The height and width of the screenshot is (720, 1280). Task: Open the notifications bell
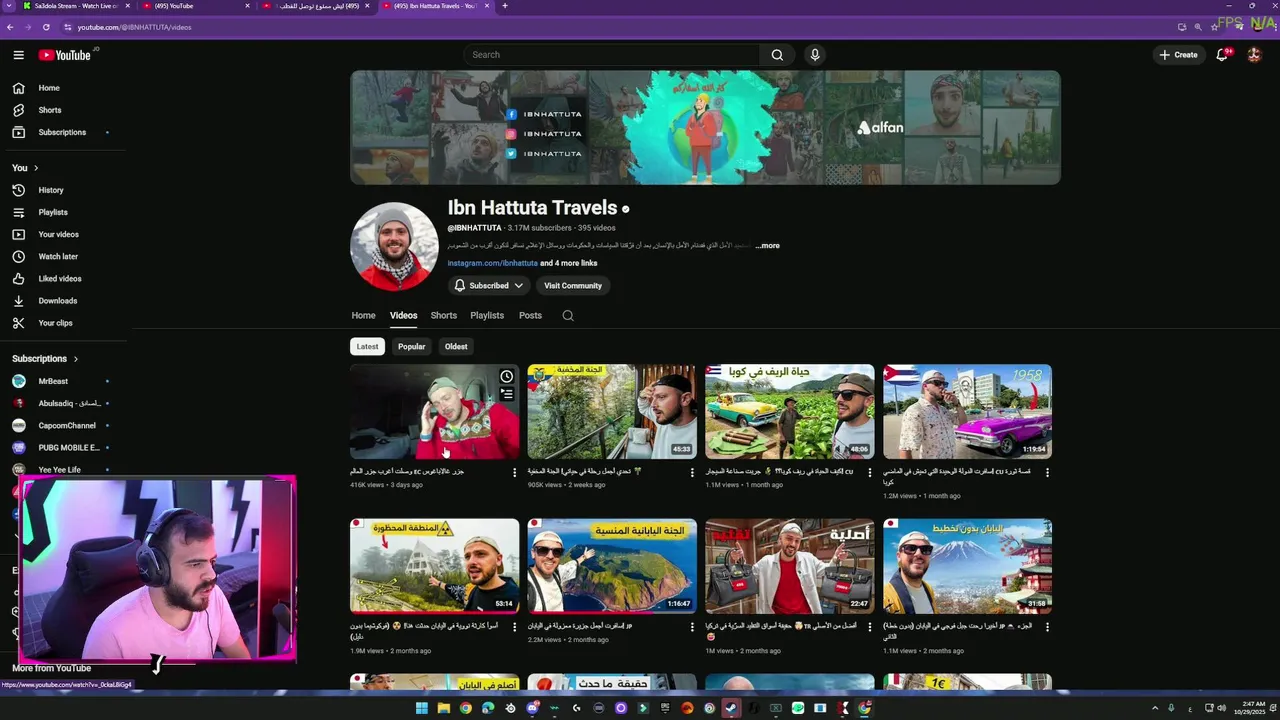[1222, 55]
